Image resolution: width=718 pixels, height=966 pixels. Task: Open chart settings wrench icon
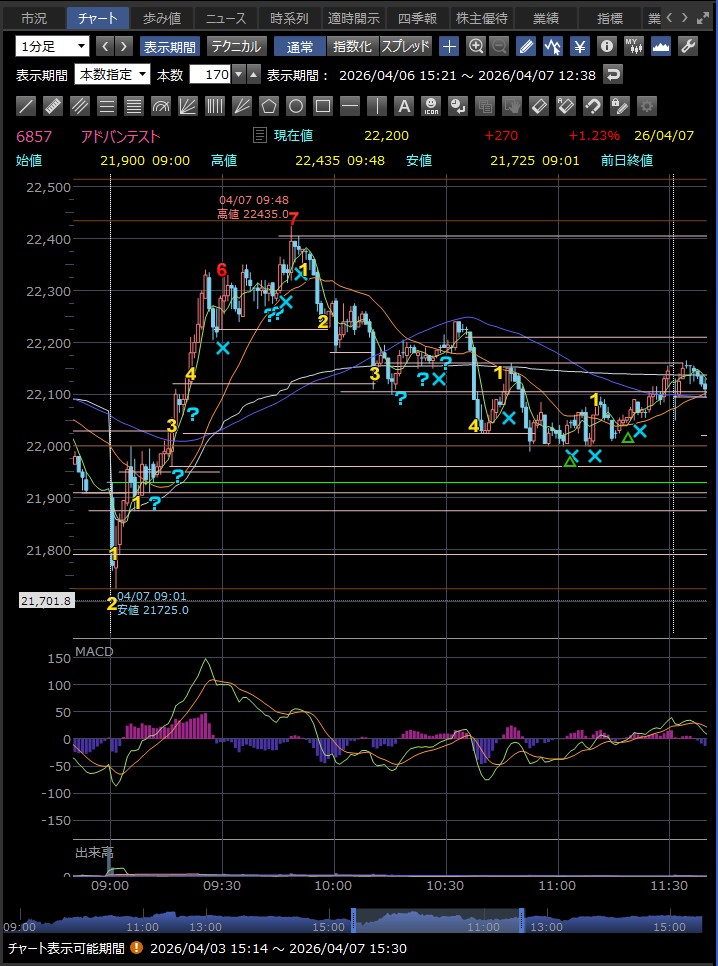687,46
